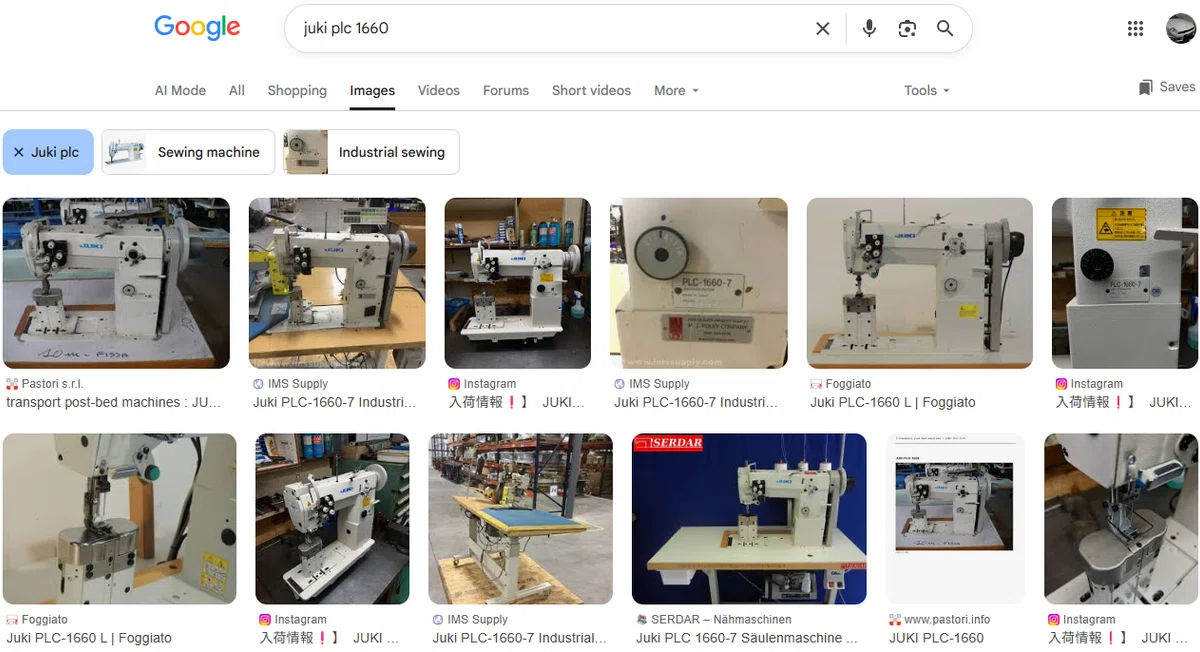Click www.pastori.info favicon icon

click(x=895, y=620)
